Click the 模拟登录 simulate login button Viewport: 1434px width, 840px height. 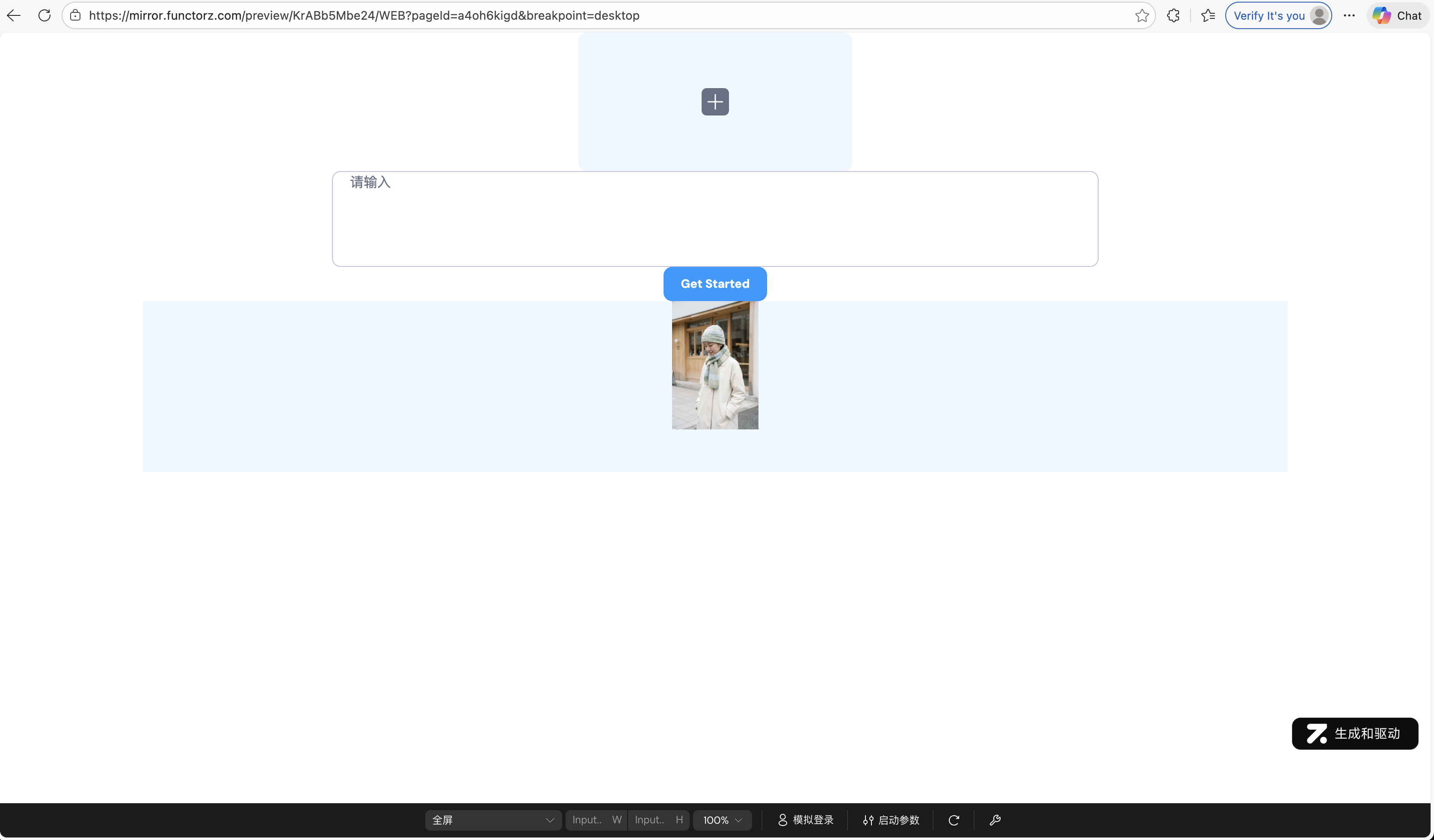tap(805, 820)
